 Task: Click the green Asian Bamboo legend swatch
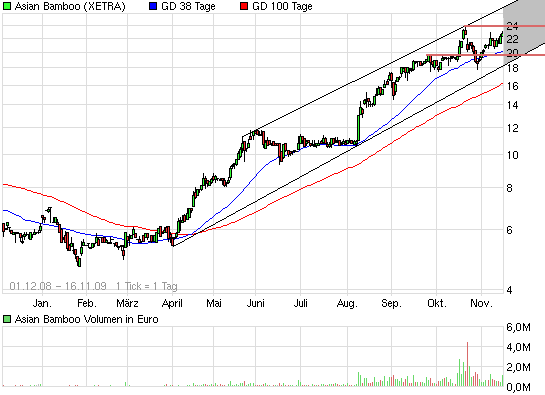[7, 6]
